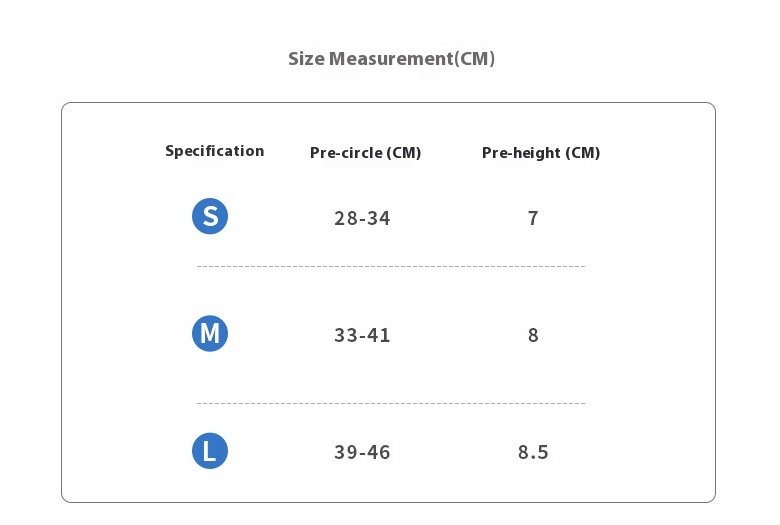This screenshot has width=780, height=525.
Task: Click the pre-height value 7
Action: click(533, 218)
